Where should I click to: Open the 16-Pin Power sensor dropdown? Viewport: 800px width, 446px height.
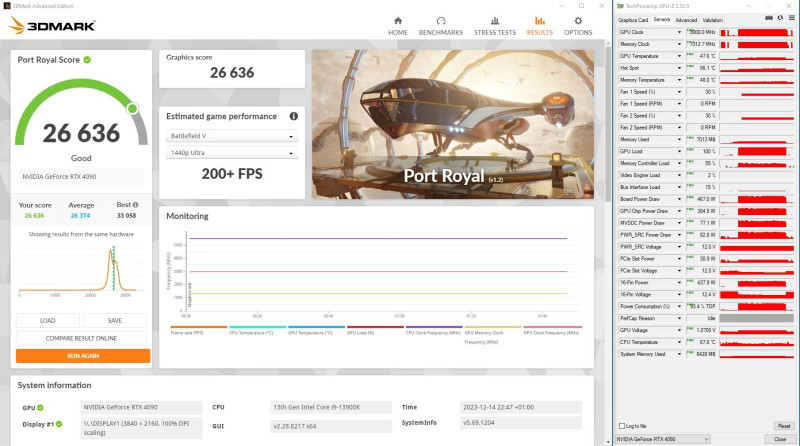click(x=679, y=283)
